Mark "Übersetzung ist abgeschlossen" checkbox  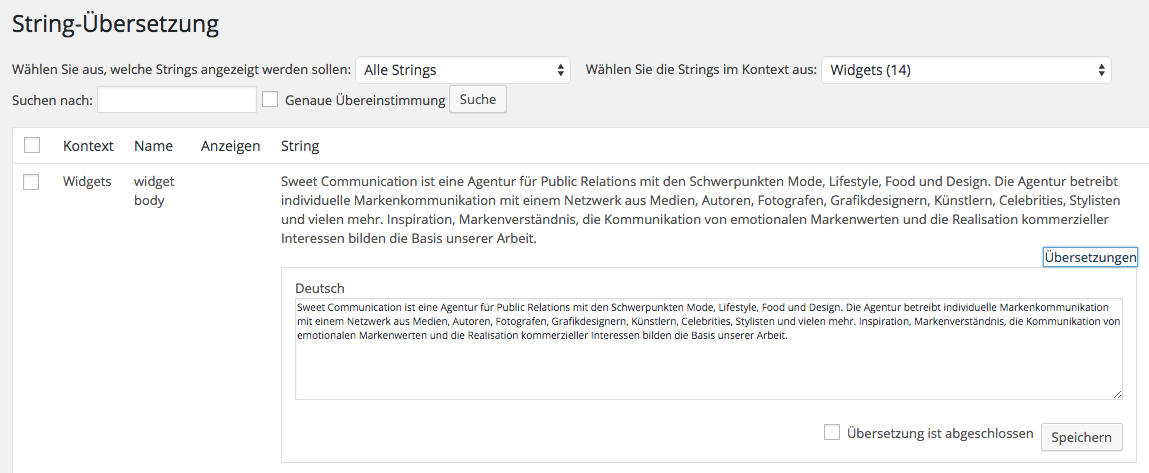click(x=832, y=432)
